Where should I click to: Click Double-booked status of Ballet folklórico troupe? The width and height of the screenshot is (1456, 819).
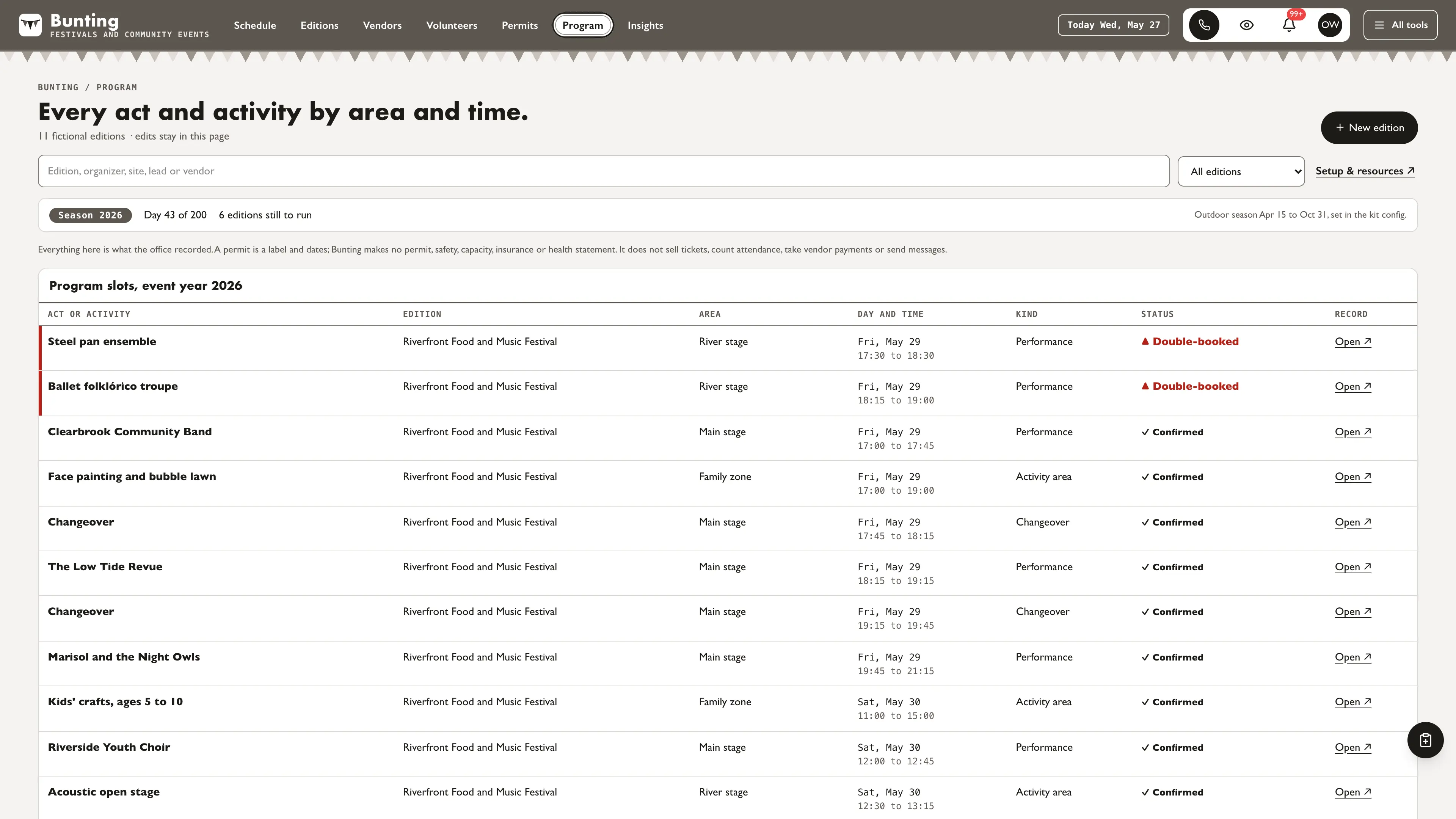tap(1190, 386)
